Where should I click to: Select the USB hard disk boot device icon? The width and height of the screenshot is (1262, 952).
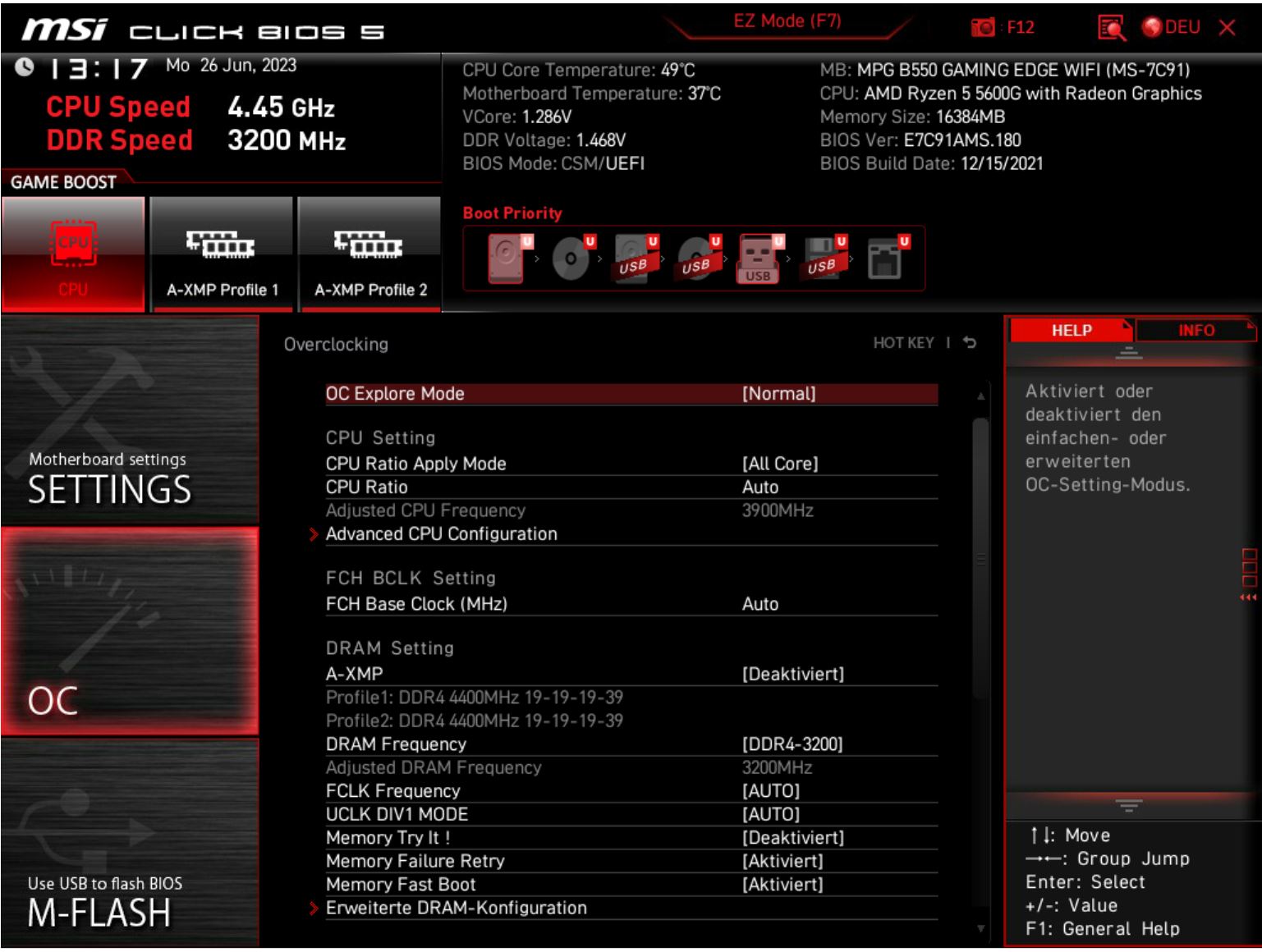coord(636,258)
